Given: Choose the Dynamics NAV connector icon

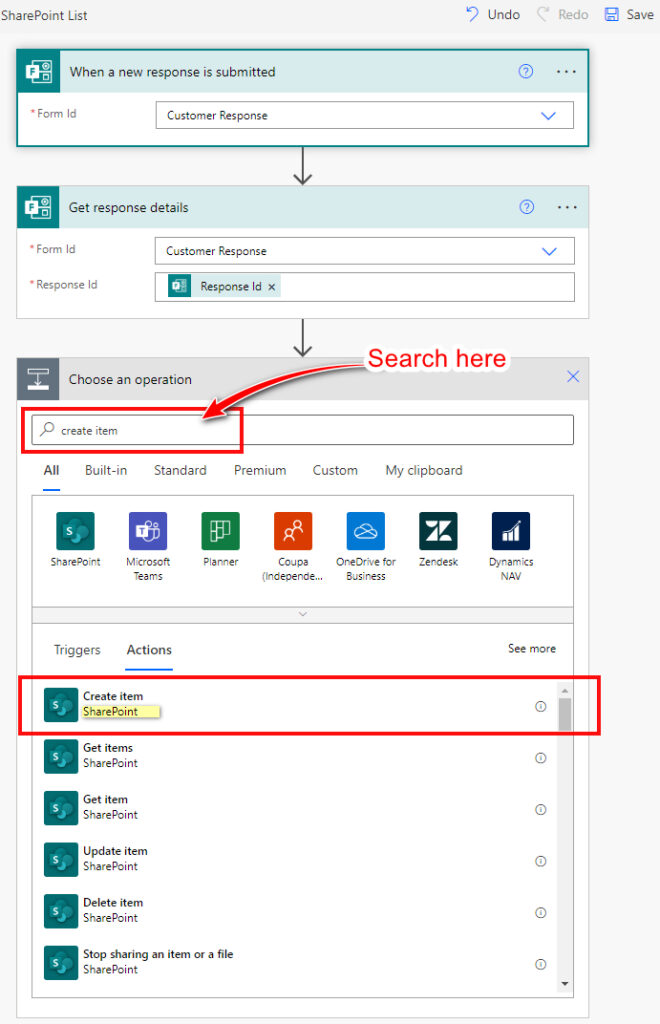Looking at the screenshot, I should 511,531.
